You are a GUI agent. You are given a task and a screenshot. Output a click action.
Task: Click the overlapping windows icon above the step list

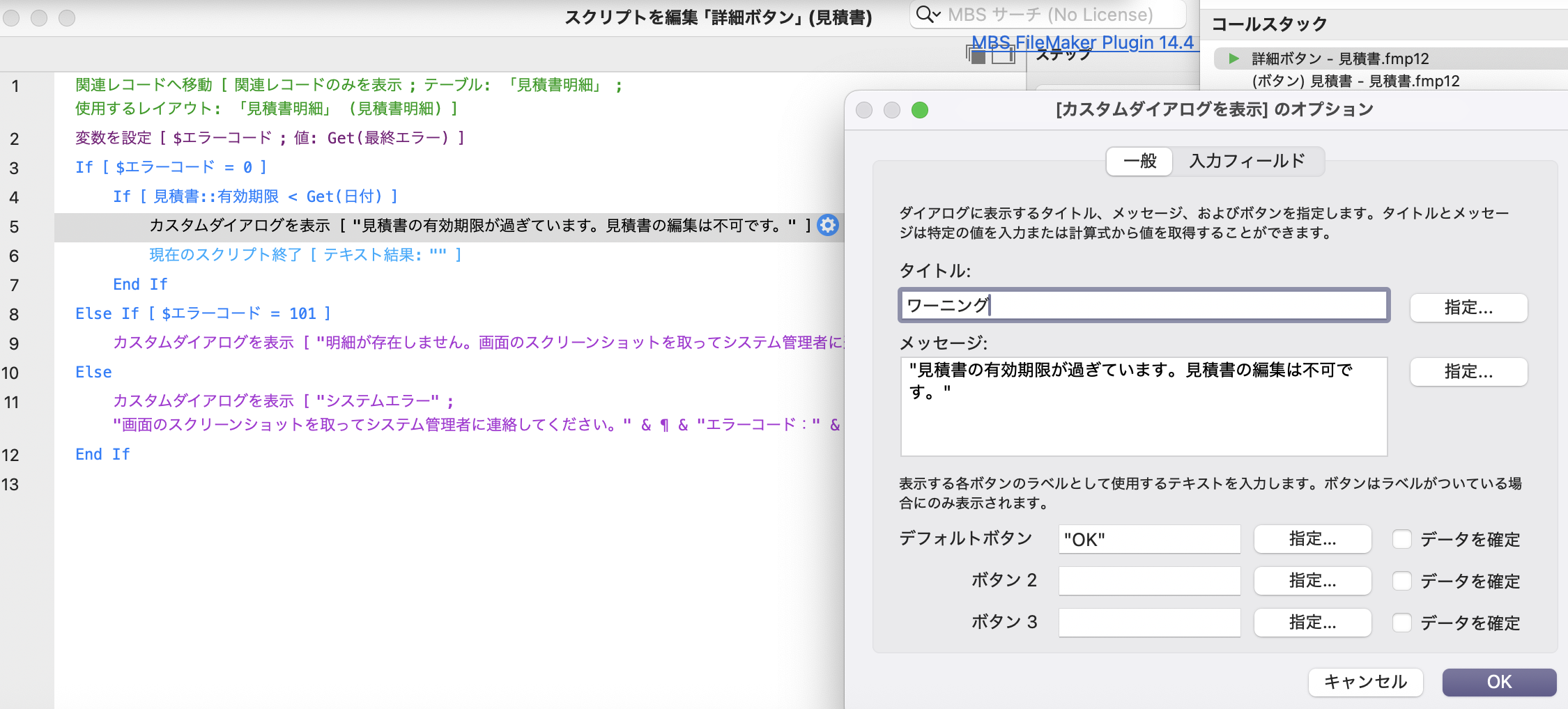[x=975, y=56]
